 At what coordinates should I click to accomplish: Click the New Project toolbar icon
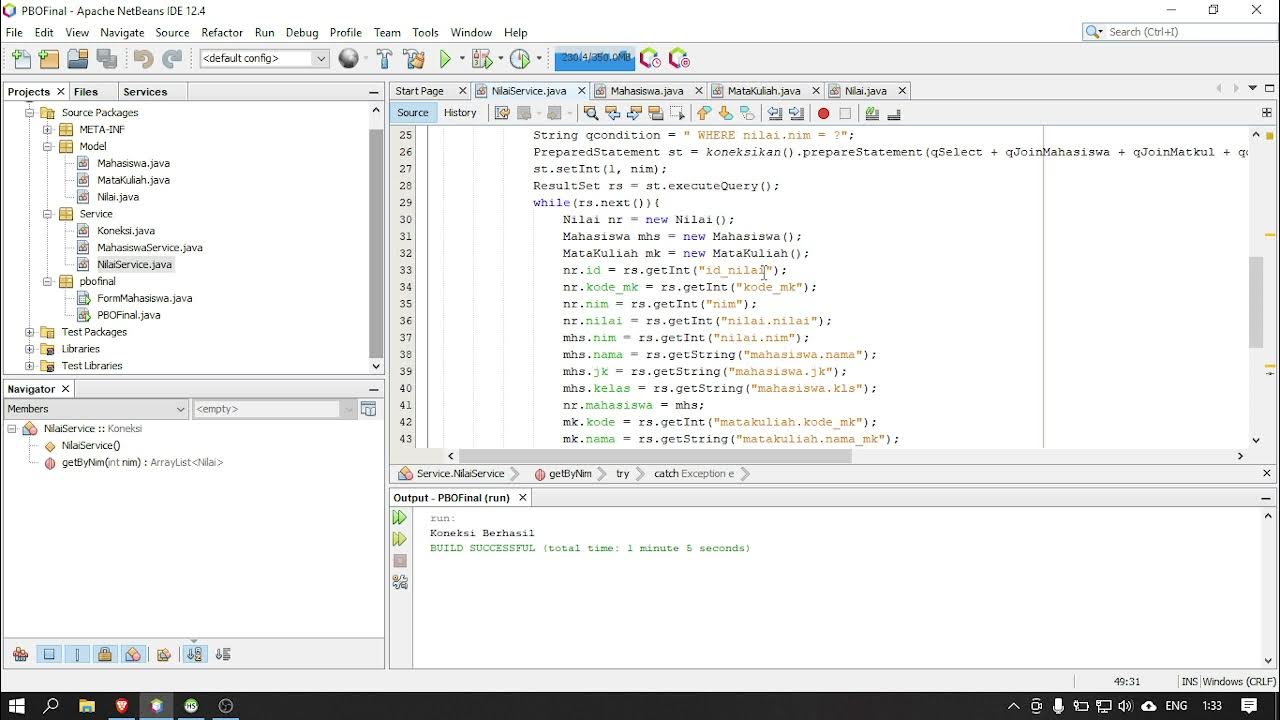49,59
